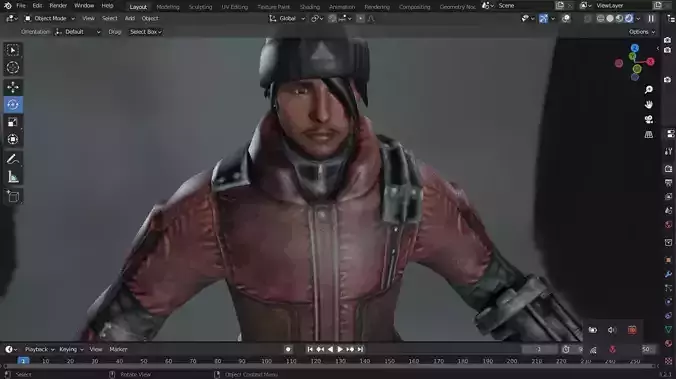The image size is (676, 379).
Task: Open the viewport Add menu
Action: tap(130, 19)
